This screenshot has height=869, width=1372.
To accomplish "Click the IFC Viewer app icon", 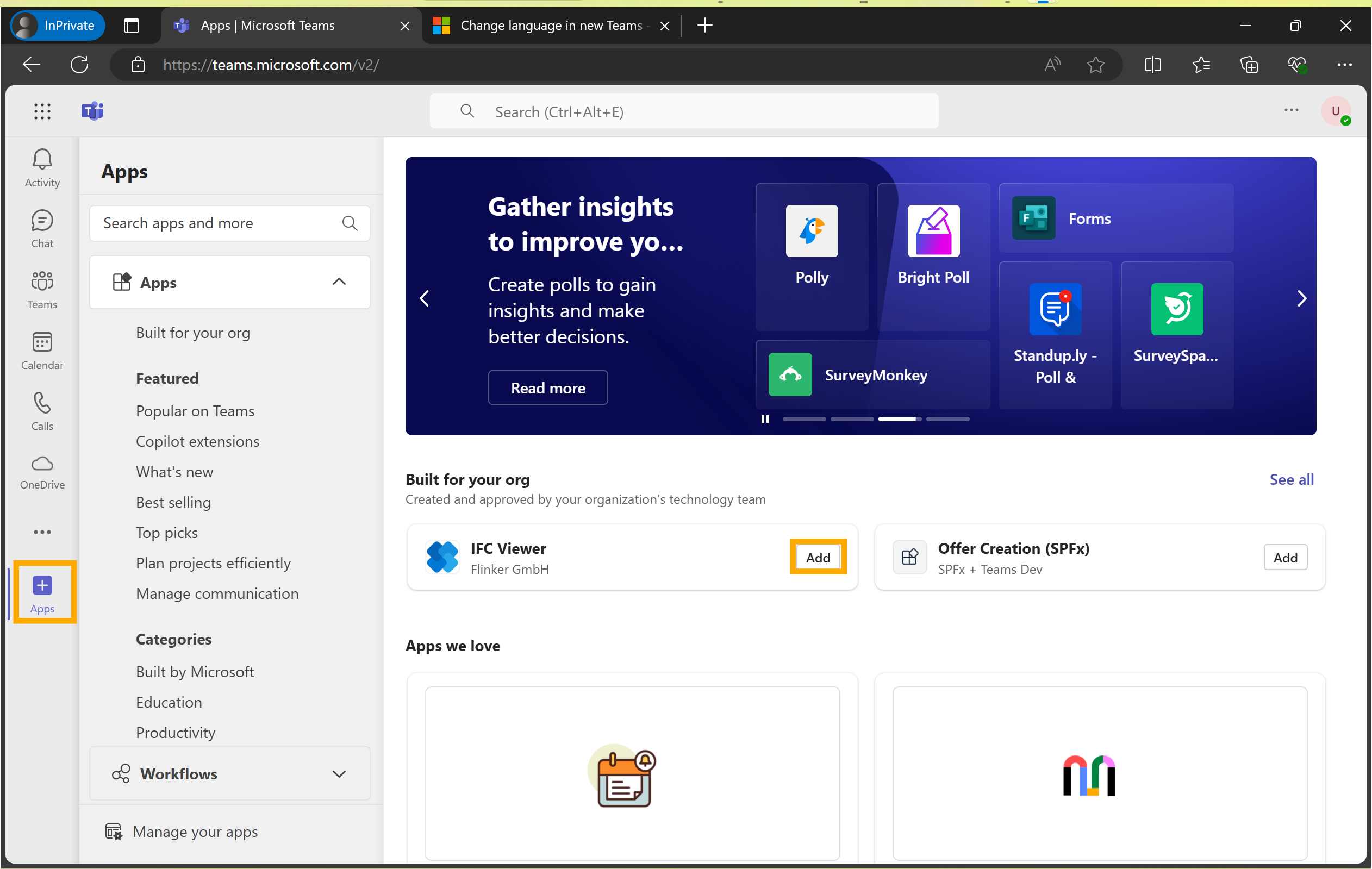I will pos(442,557).
